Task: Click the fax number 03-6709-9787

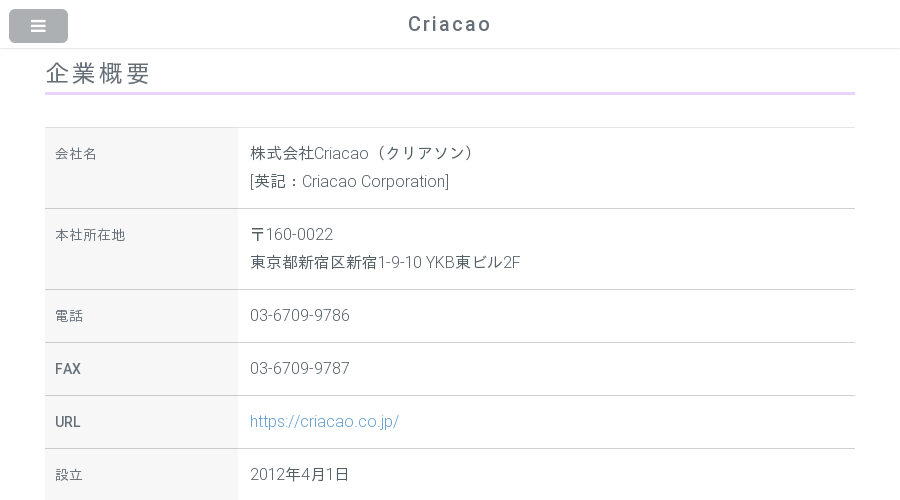Action: click(x=300, y=368)
